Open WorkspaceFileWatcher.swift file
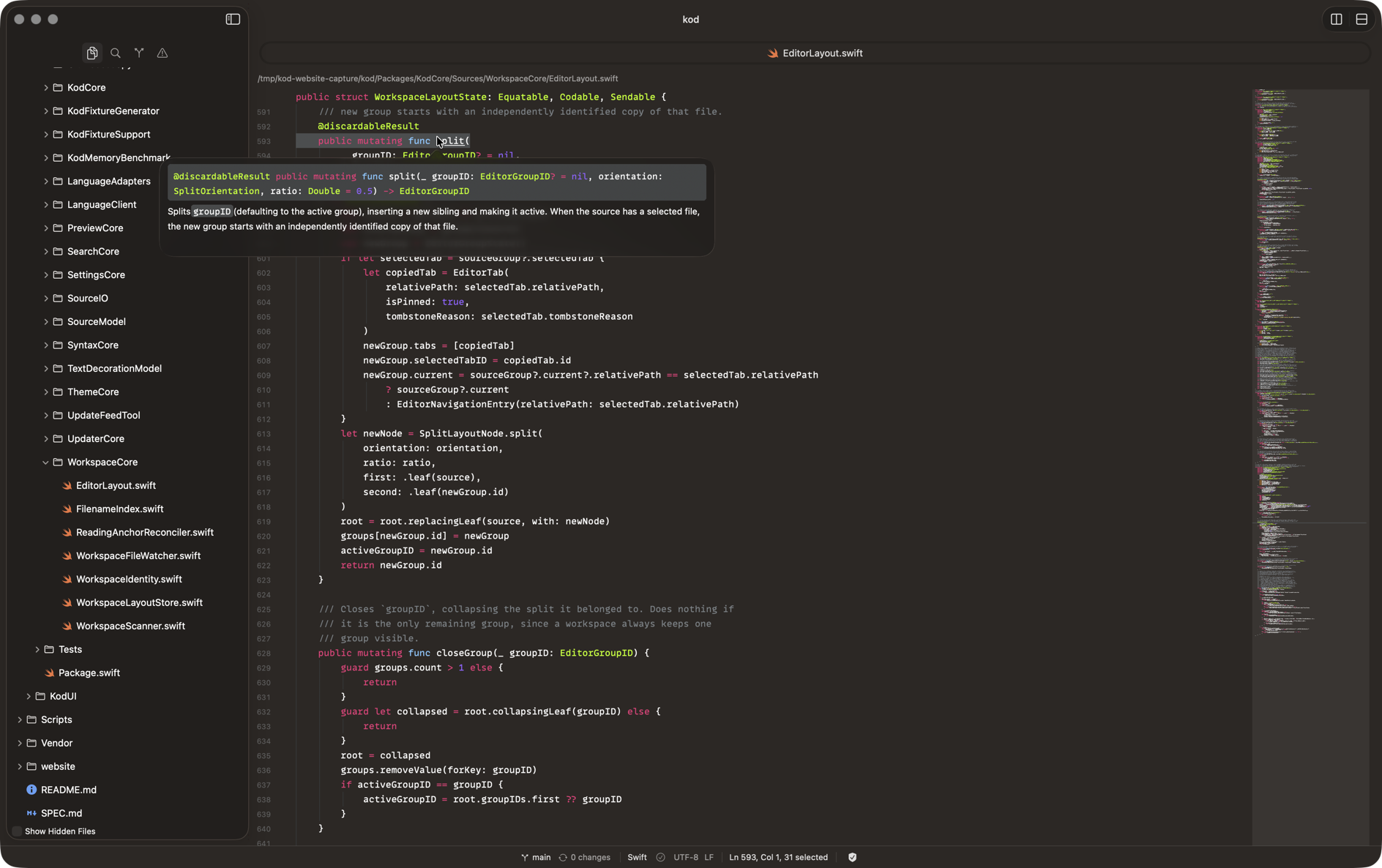Screen dimensions: 1382x868 click(138, 555)
